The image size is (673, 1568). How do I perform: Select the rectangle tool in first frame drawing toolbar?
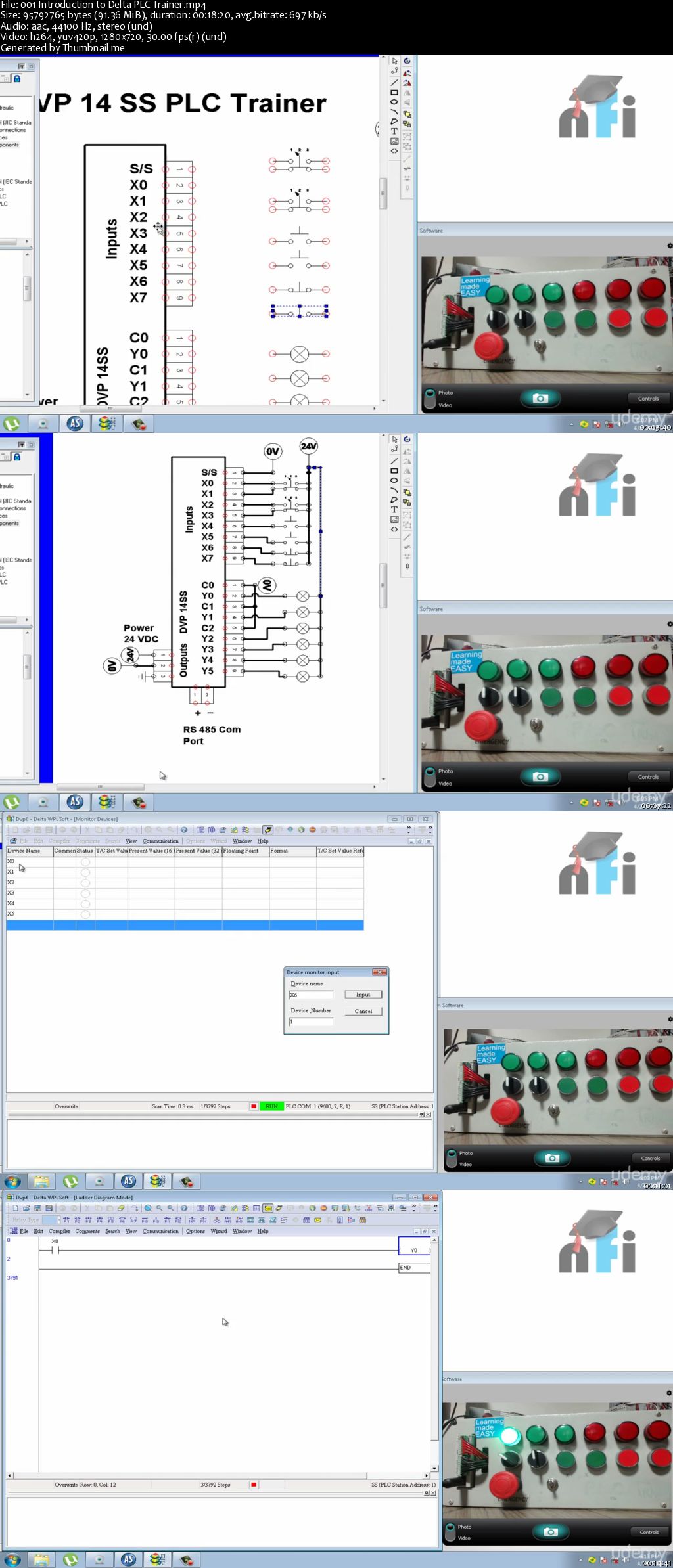pos(394,93)
